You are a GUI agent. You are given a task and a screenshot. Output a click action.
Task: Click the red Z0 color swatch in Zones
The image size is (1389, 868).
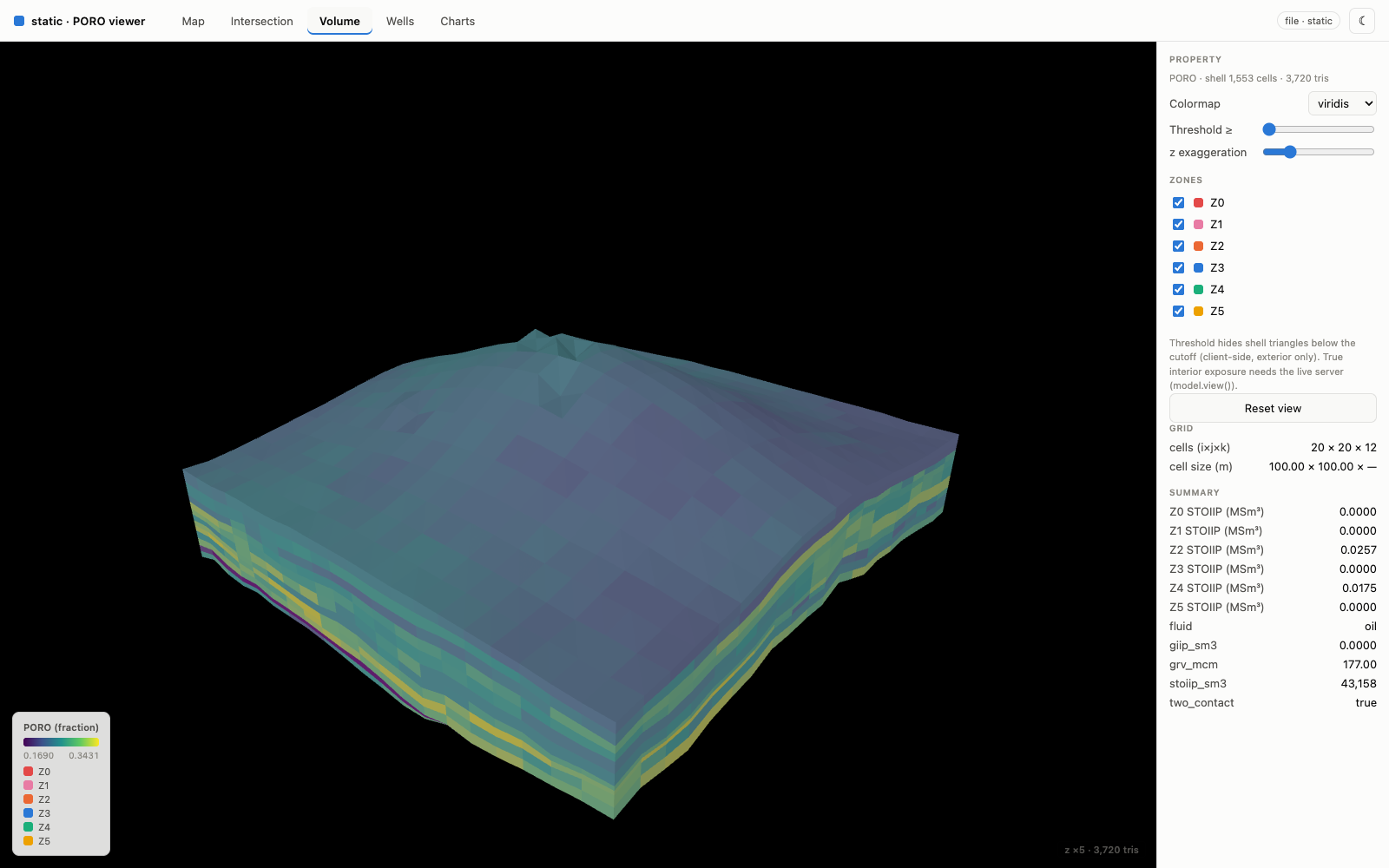point(1198,202)
